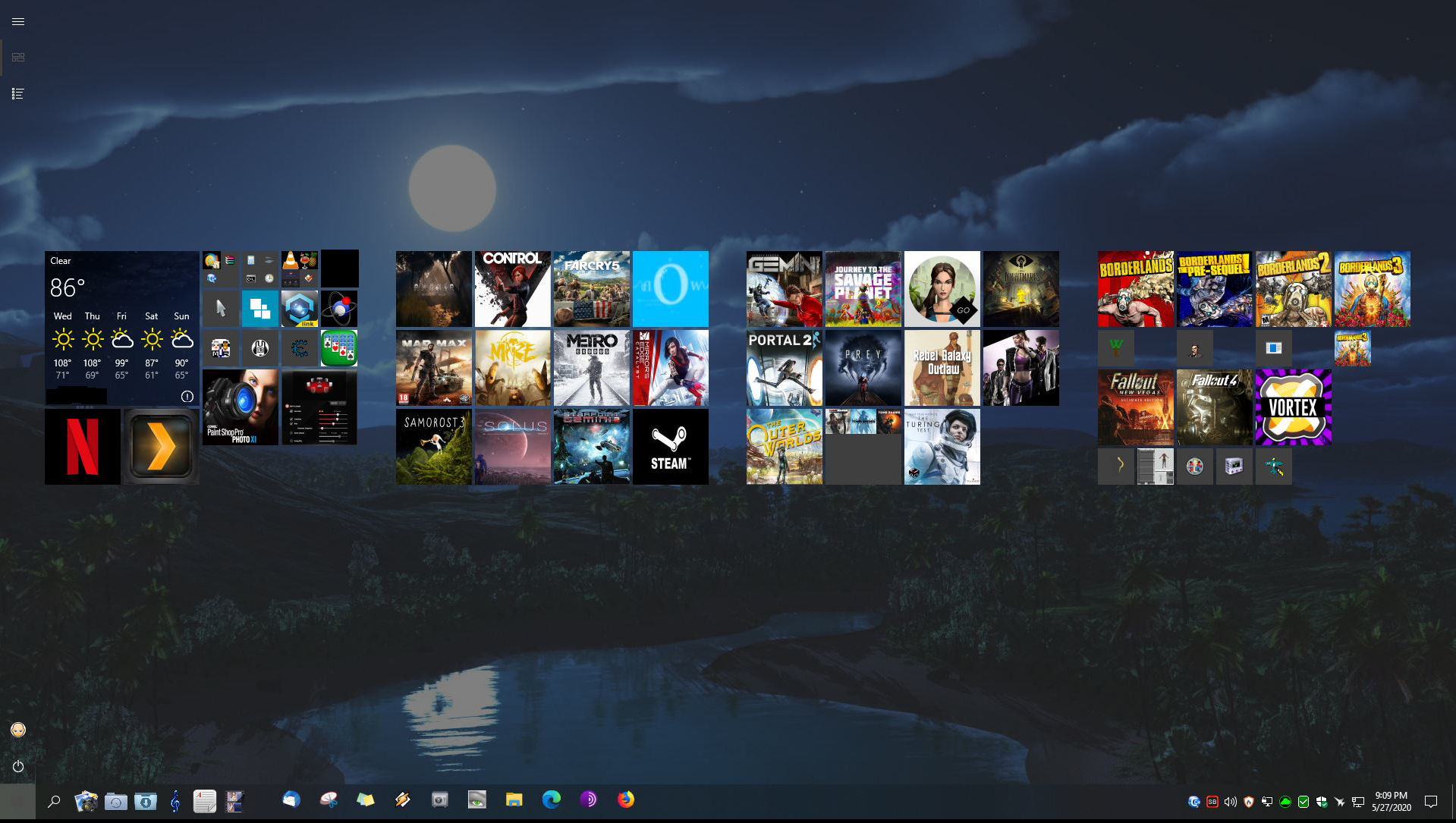Launch Fallout New Vegas Ultimate Edition tile
Image resolution: width=1456 pixels, height=823 pixels.
1136,407
